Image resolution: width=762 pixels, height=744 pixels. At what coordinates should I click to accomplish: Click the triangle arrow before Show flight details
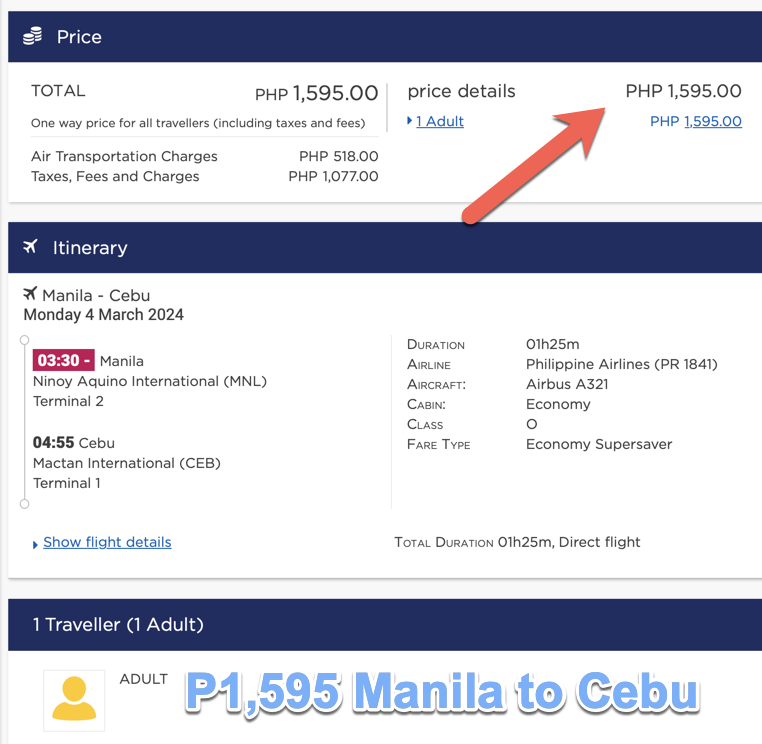(36, 544)
